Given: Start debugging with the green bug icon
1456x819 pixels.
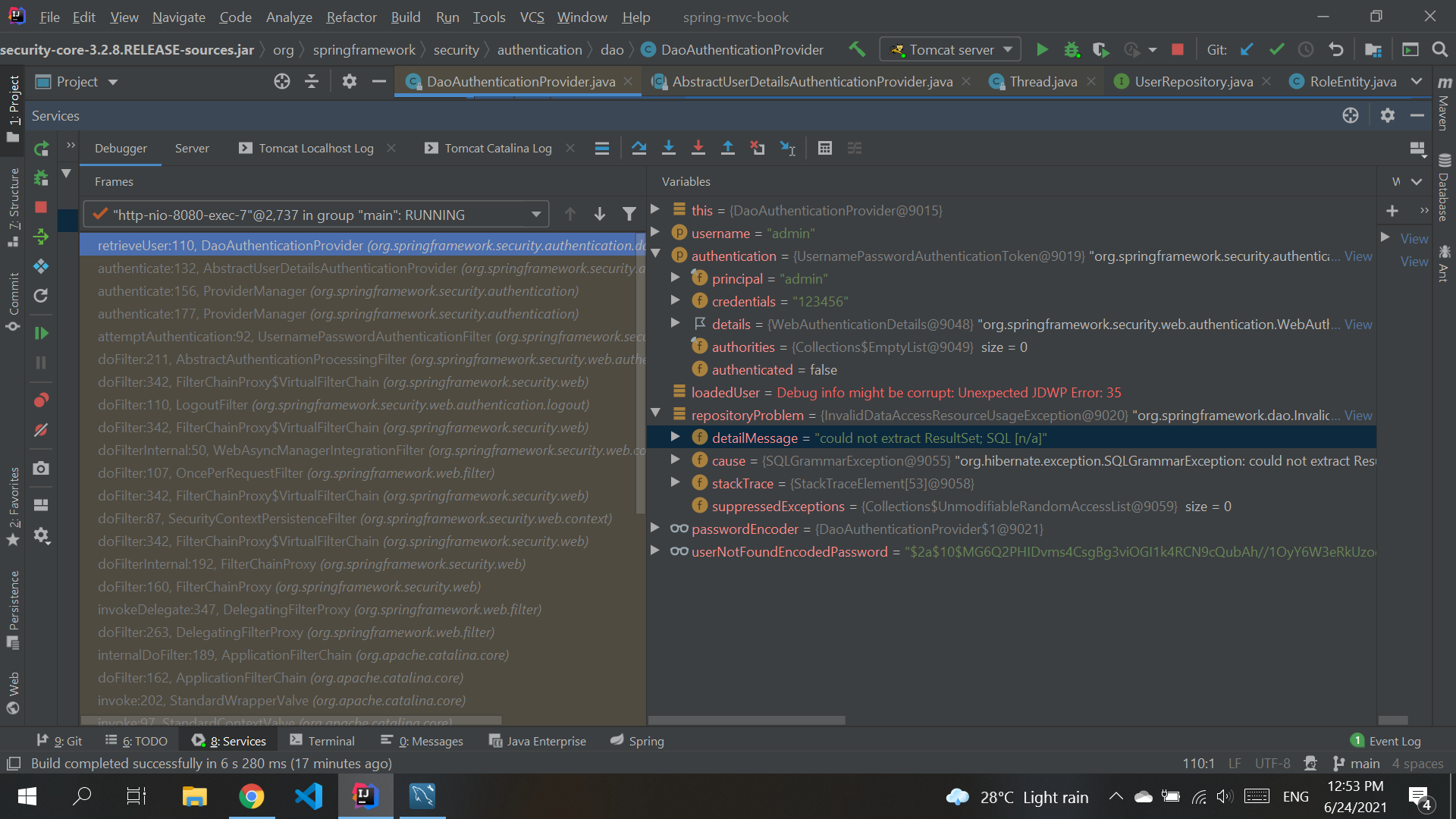Looking at the screenshot, I should click(x=1072, y=49).
